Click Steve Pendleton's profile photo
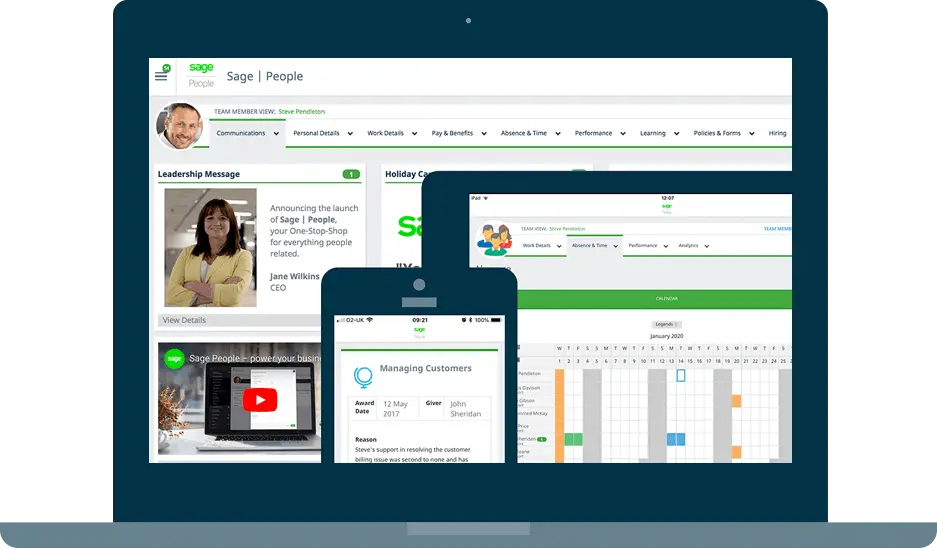The image size is (937, 548). [179, 125]
